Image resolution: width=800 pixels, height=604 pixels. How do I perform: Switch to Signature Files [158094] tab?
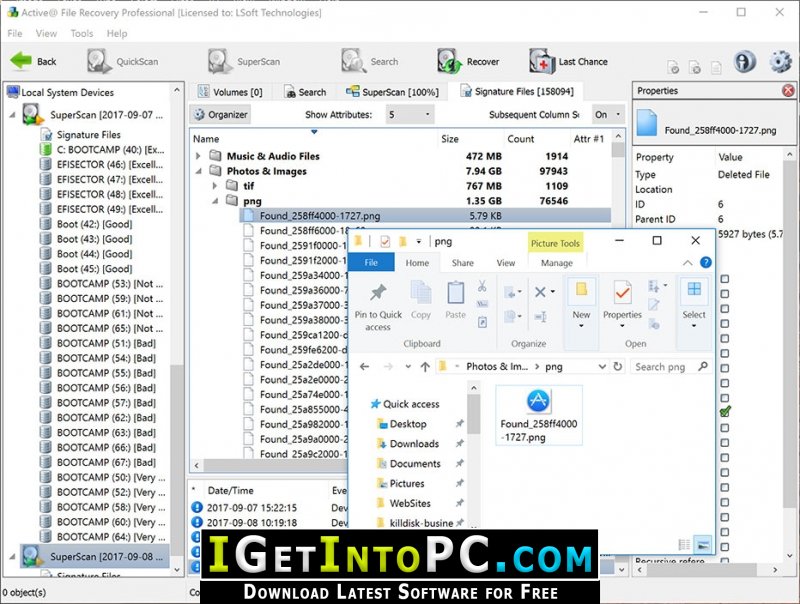coord(517,91)
